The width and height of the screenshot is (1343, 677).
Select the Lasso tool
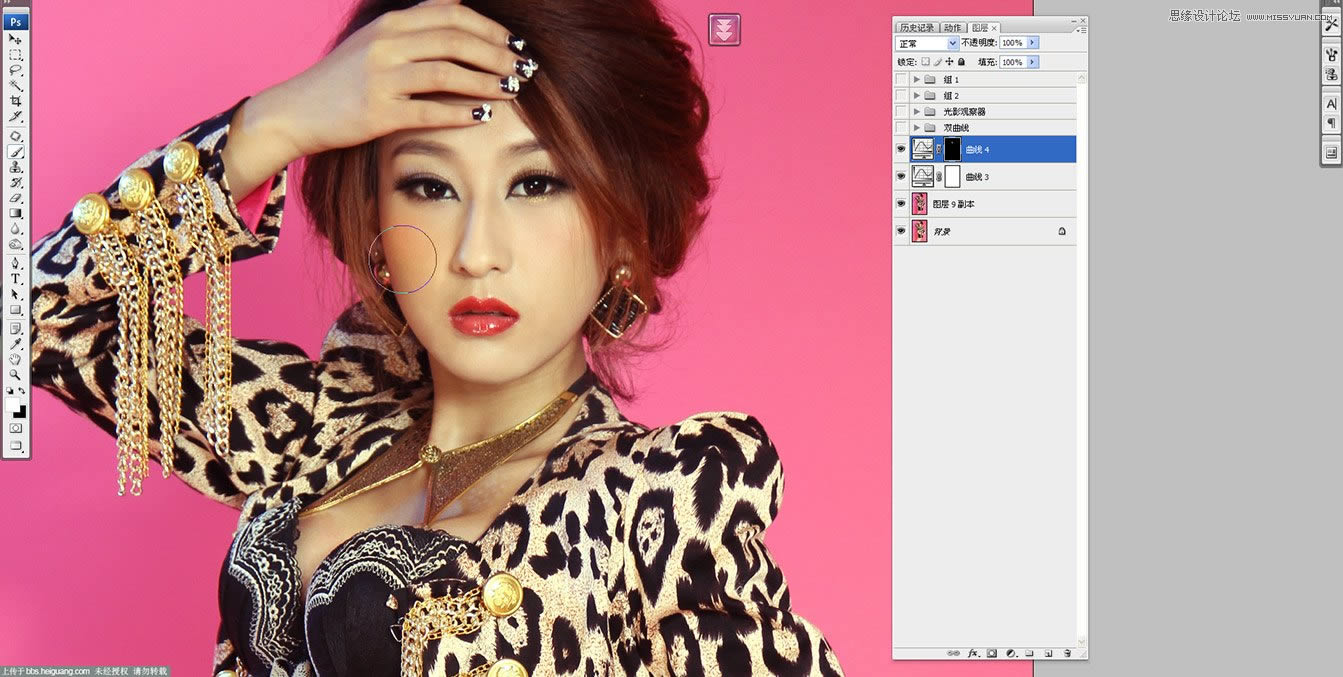click(x=16, y=70)
